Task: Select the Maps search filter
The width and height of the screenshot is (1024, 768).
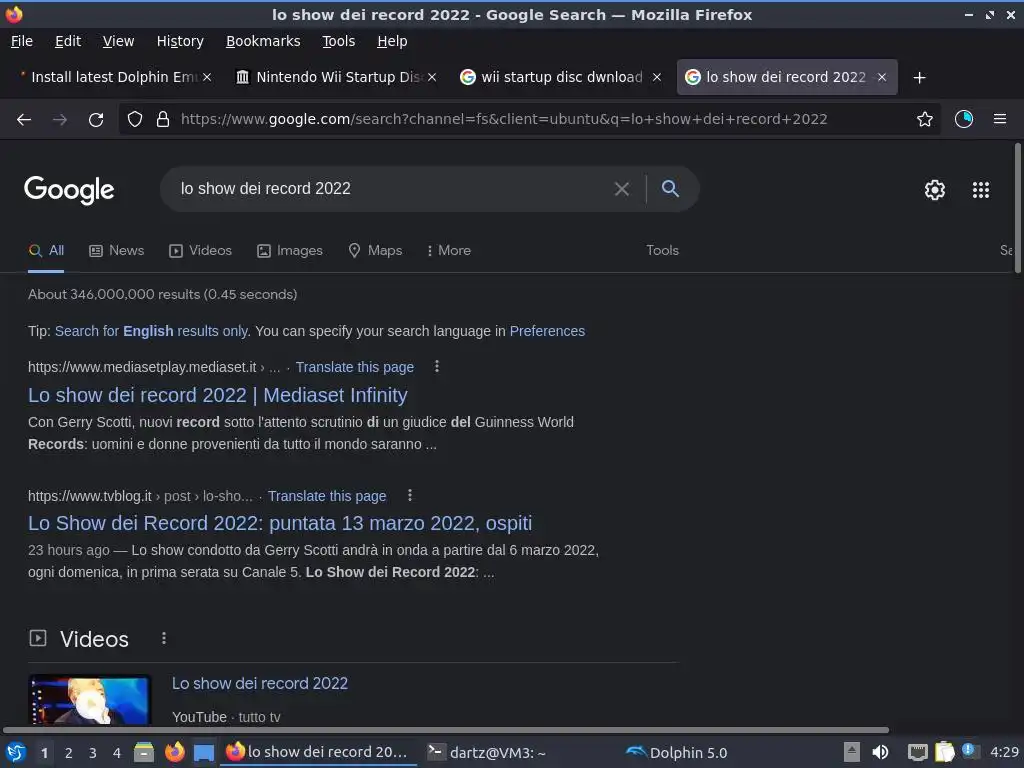Action: tap(376, 251)
